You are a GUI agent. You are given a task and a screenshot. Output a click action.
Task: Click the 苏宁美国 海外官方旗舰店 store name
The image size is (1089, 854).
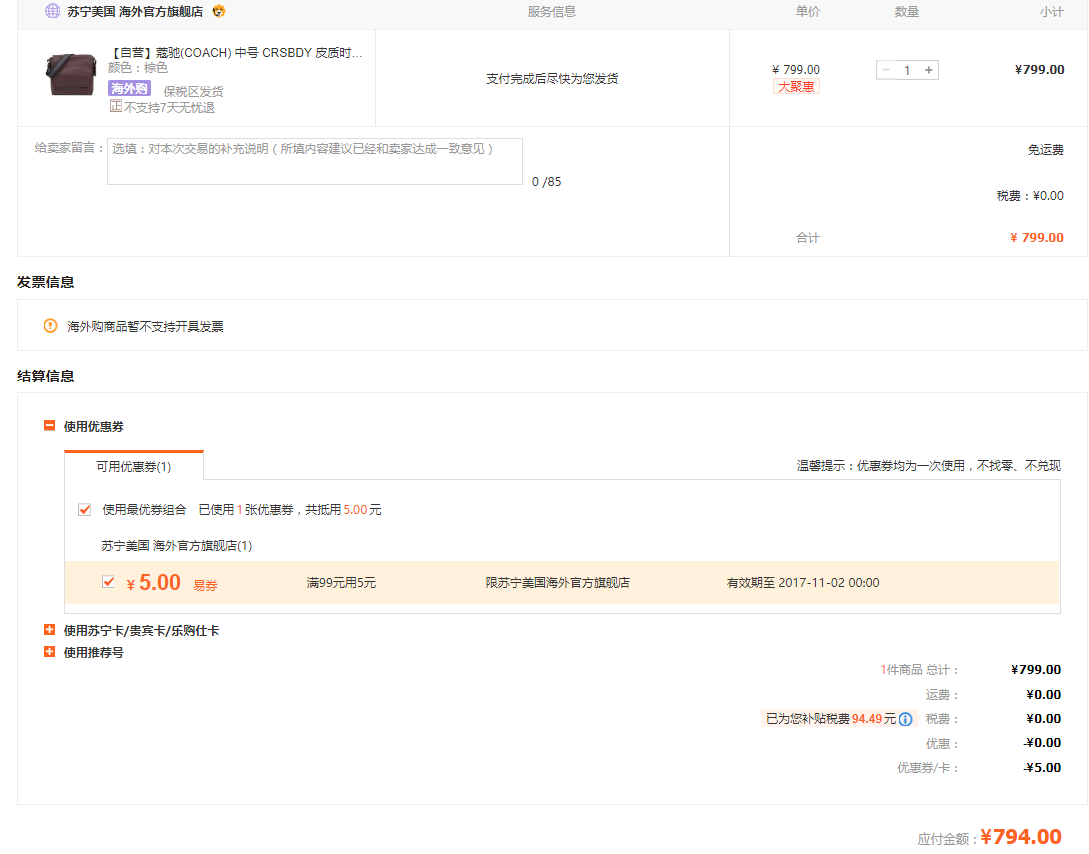coord(135,12)
